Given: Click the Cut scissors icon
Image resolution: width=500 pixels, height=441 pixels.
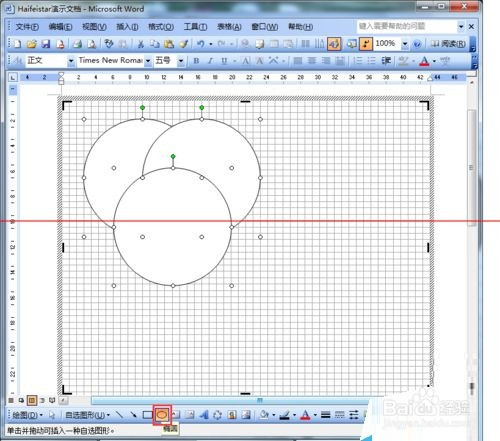Looking at the screenshot, I should (141, 44).
